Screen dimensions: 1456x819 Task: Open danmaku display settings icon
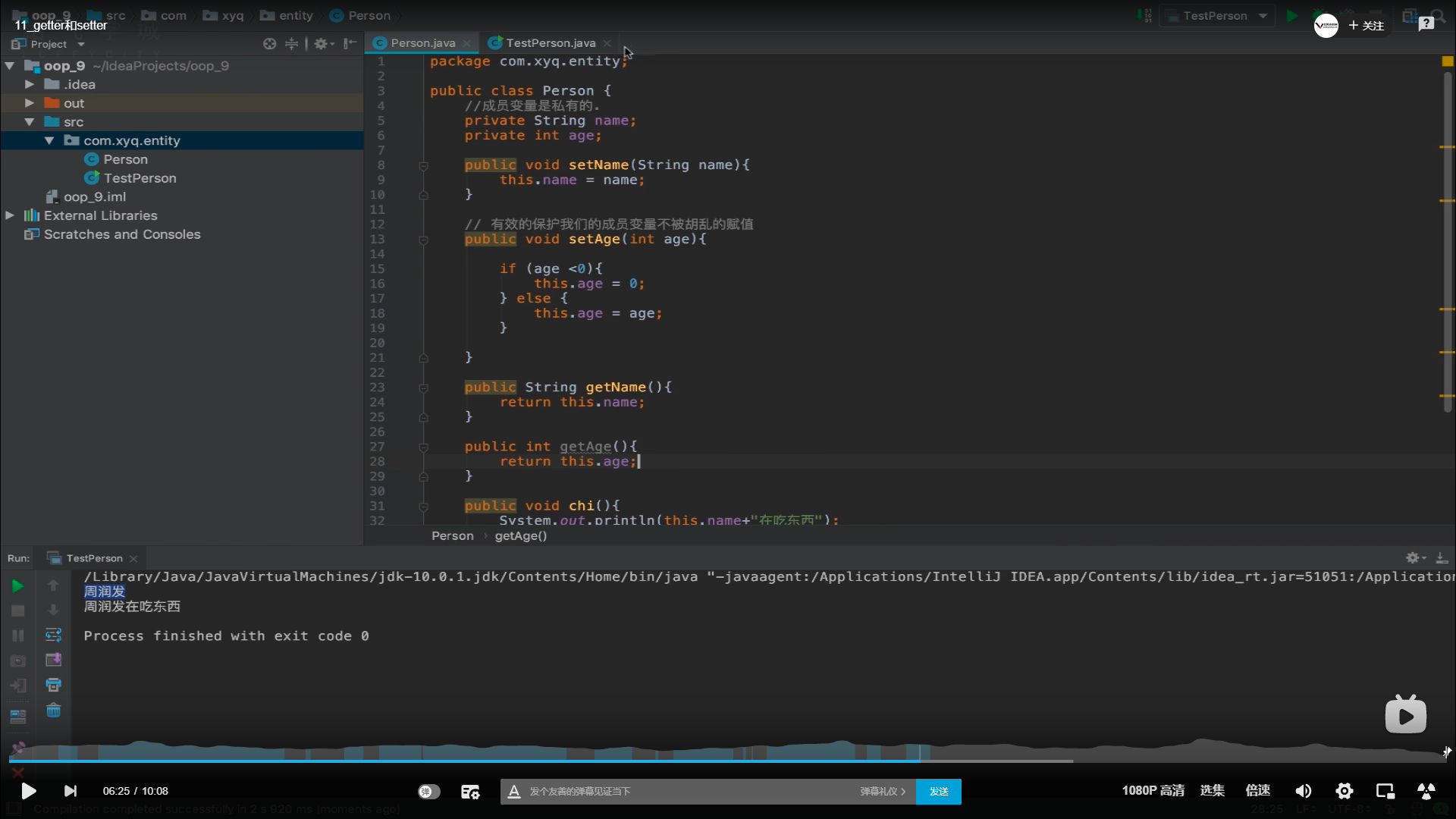coord(470,792)
